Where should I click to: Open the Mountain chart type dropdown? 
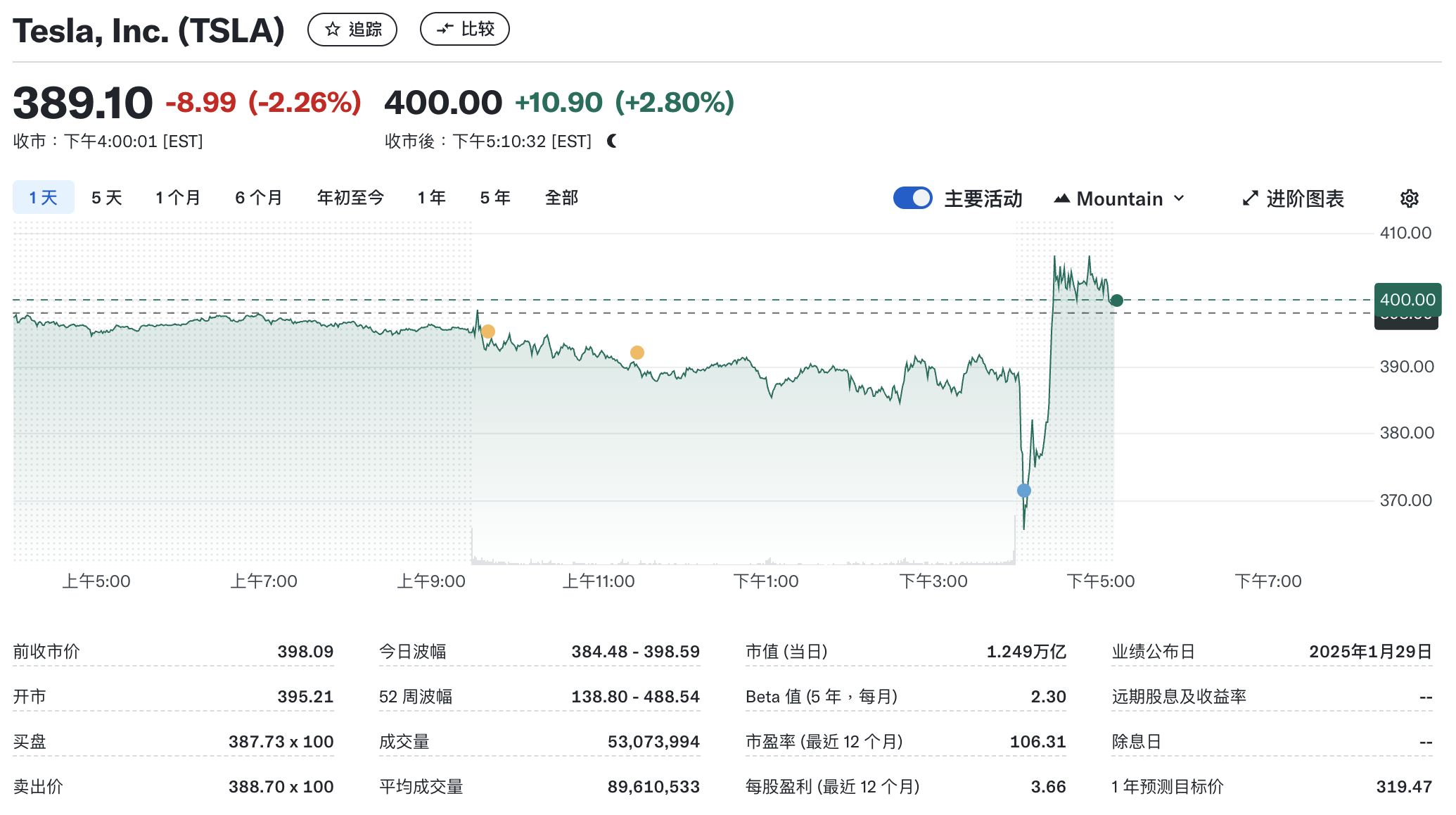coord(1118,198)
